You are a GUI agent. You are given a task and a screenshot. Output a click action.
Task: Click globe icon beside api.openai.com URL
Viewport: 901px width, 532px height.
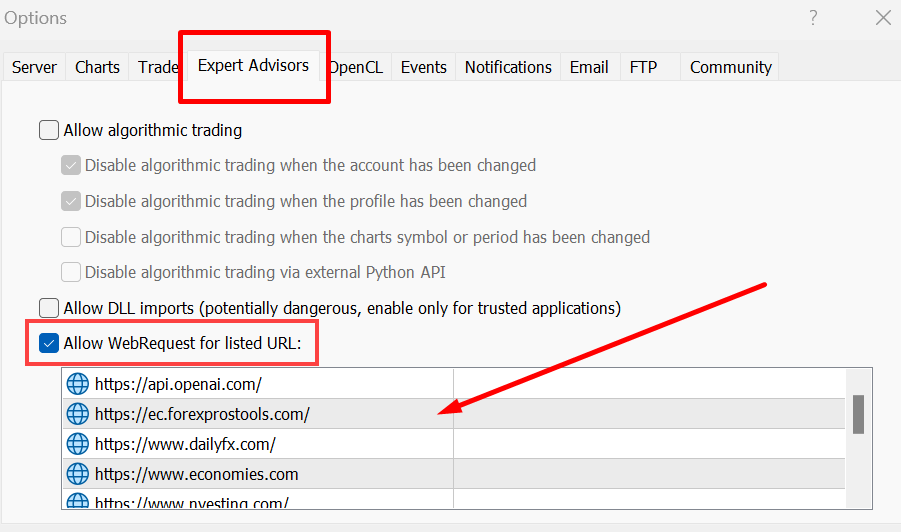pos(77,383)
